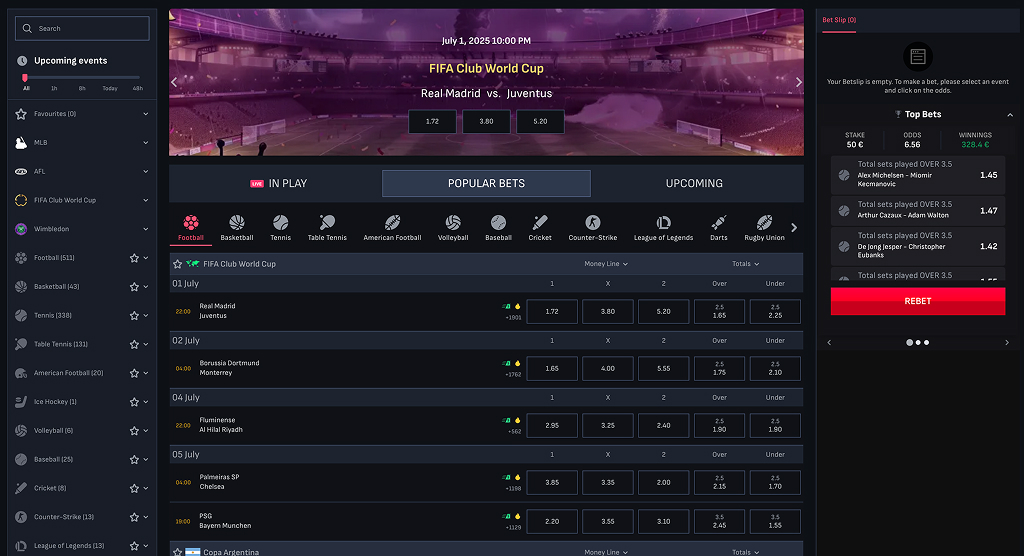Select the Table Tennis sport icon

click(x=327, y=223)
